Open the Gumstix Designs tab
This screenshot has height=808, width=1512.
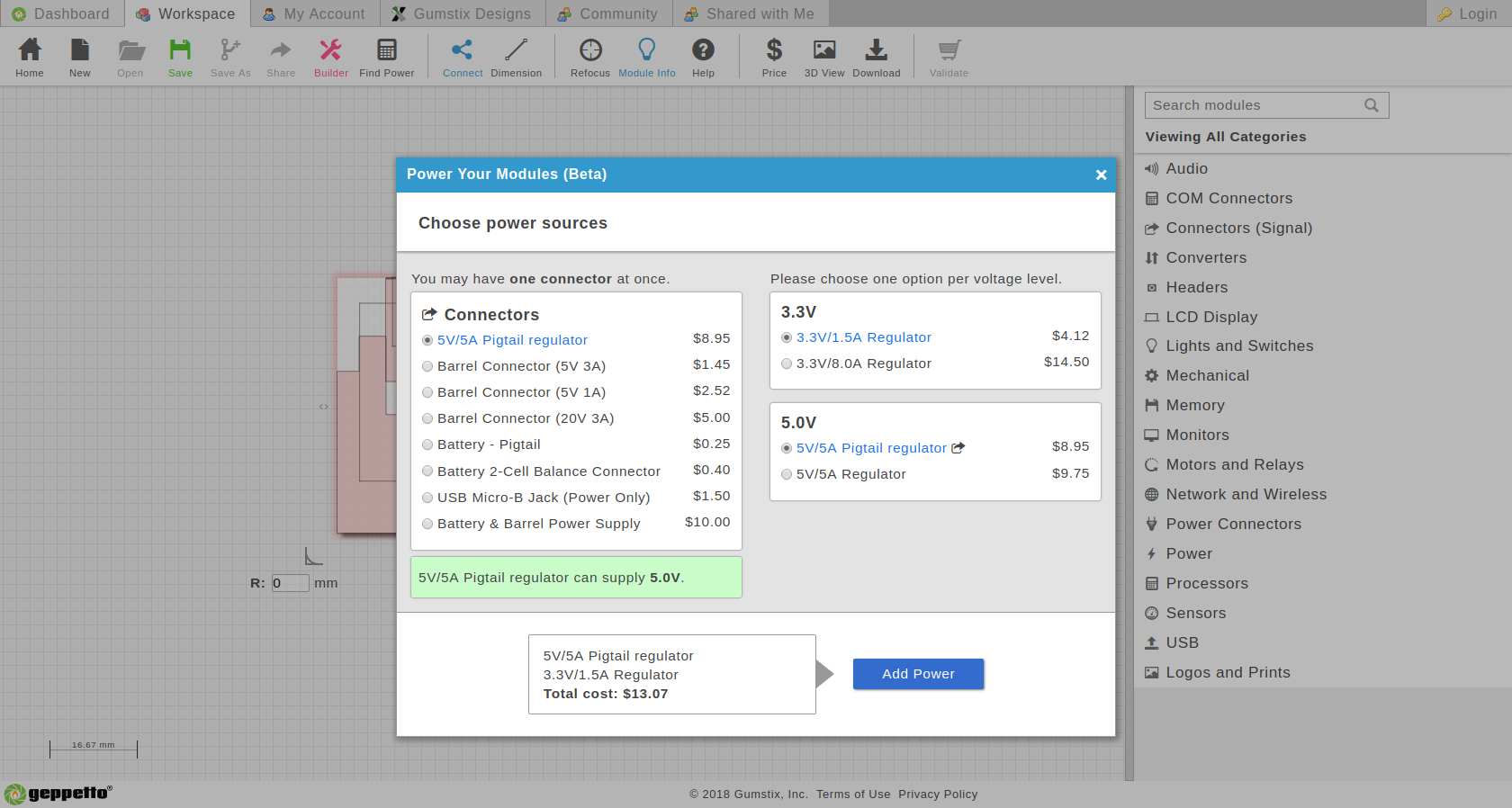click(x=462, y=13)
